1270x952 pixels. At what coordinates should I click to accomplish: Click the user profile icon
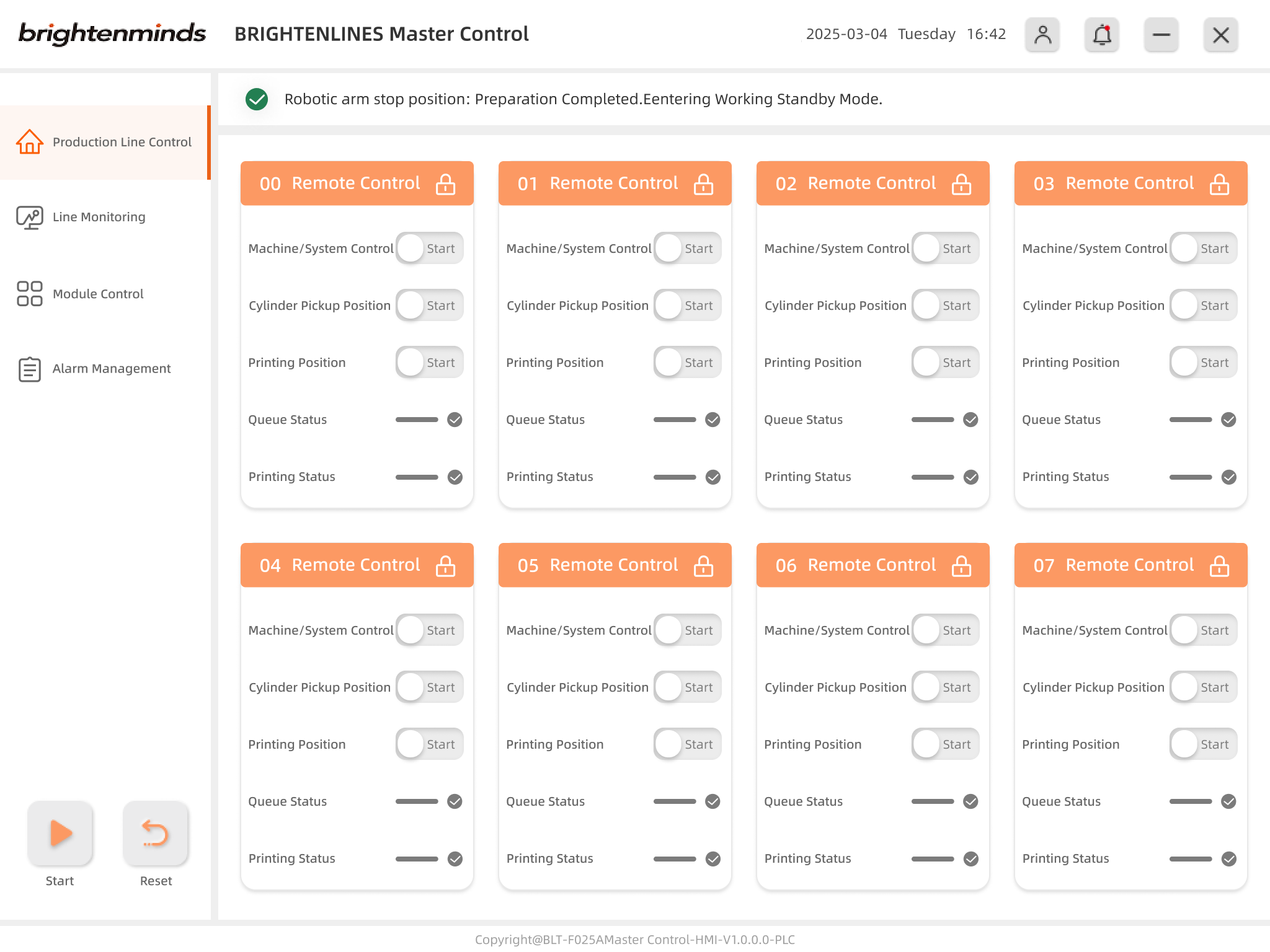1042,35
